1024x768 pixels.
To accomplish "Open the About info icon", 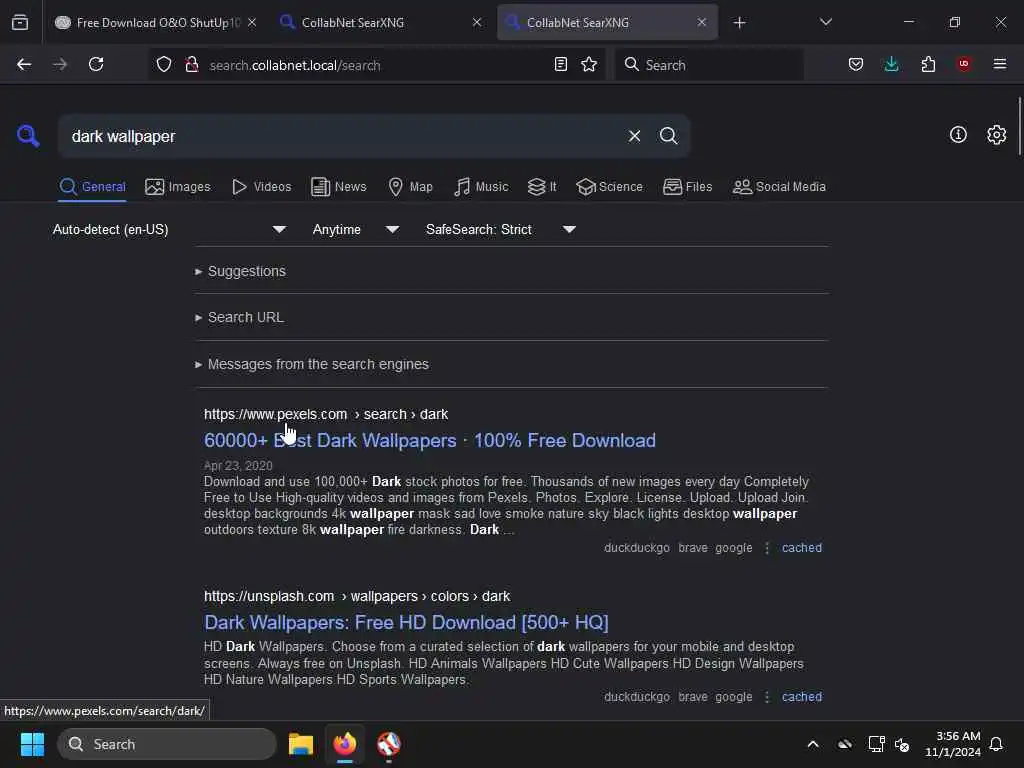I will [958, 135].
